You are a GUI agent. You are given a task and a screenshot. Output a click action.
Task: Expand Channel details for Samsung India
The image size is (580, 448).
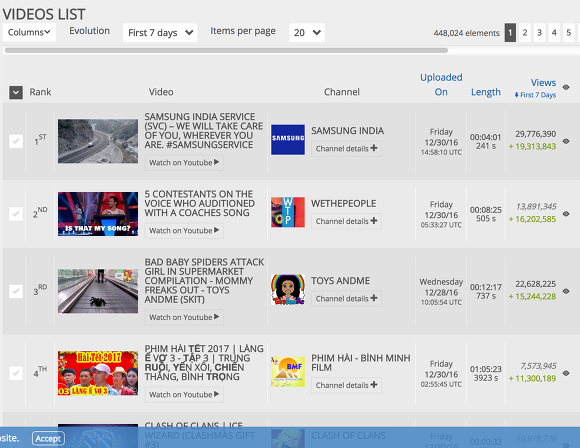346,148
